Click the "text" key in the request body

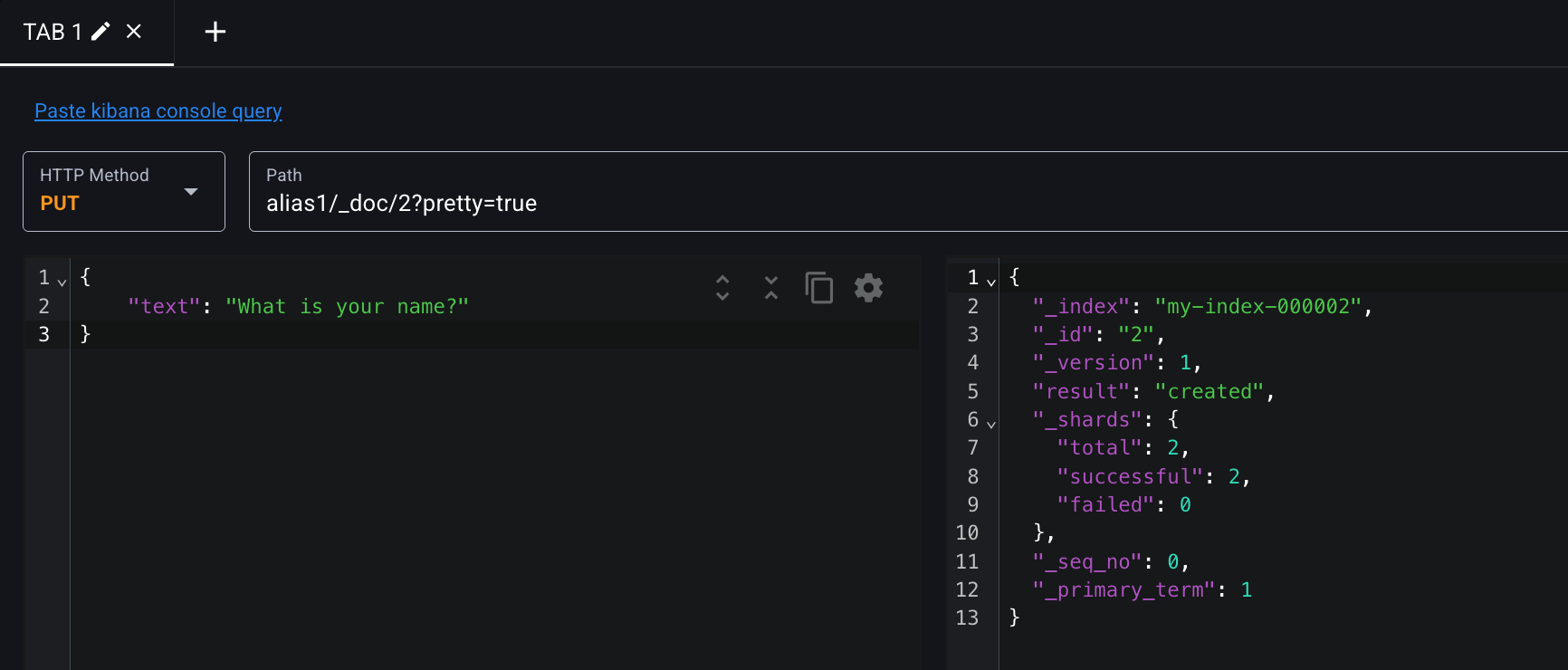tap(164, 307)
